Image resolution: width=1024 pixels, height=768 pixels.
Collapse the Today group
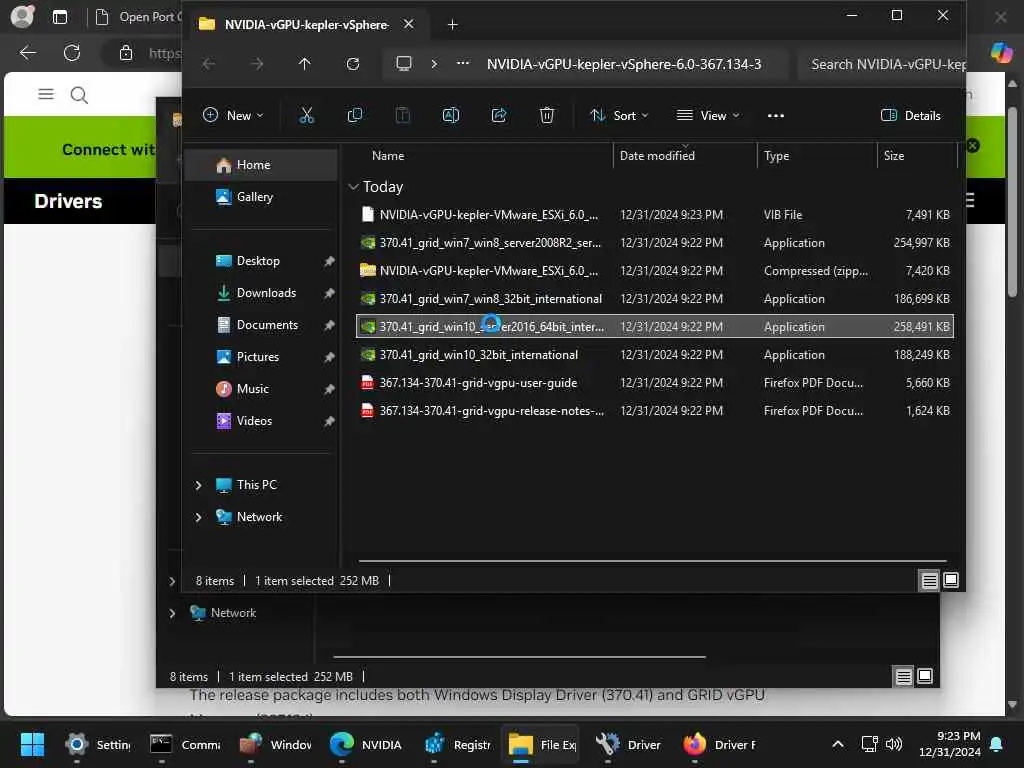click(x=353, y=187)
